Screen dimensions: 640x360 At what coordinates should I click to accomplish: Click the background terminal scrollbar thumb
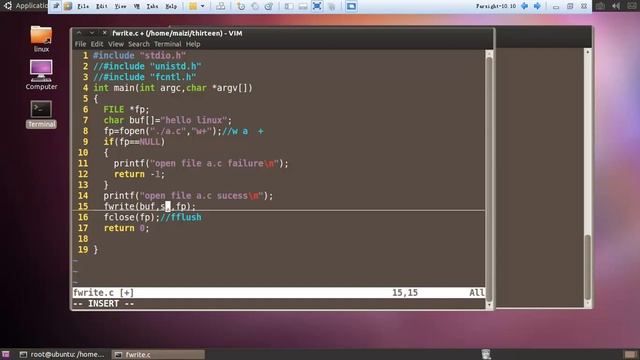click(587, 267)
